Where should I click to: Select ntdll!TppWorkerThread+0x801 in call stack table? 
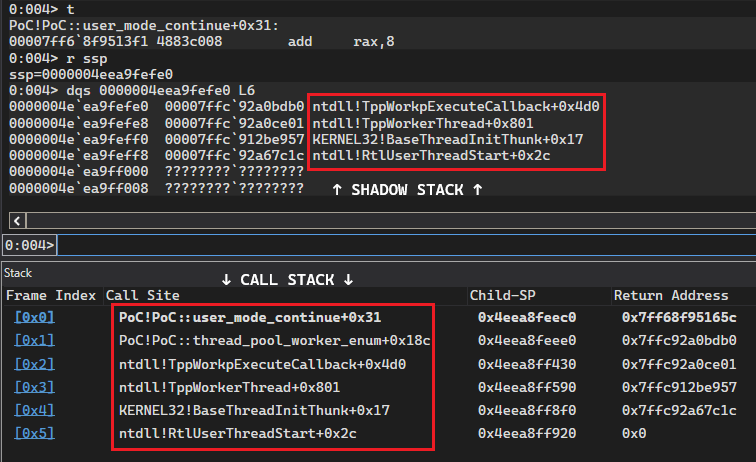[229, 387]
